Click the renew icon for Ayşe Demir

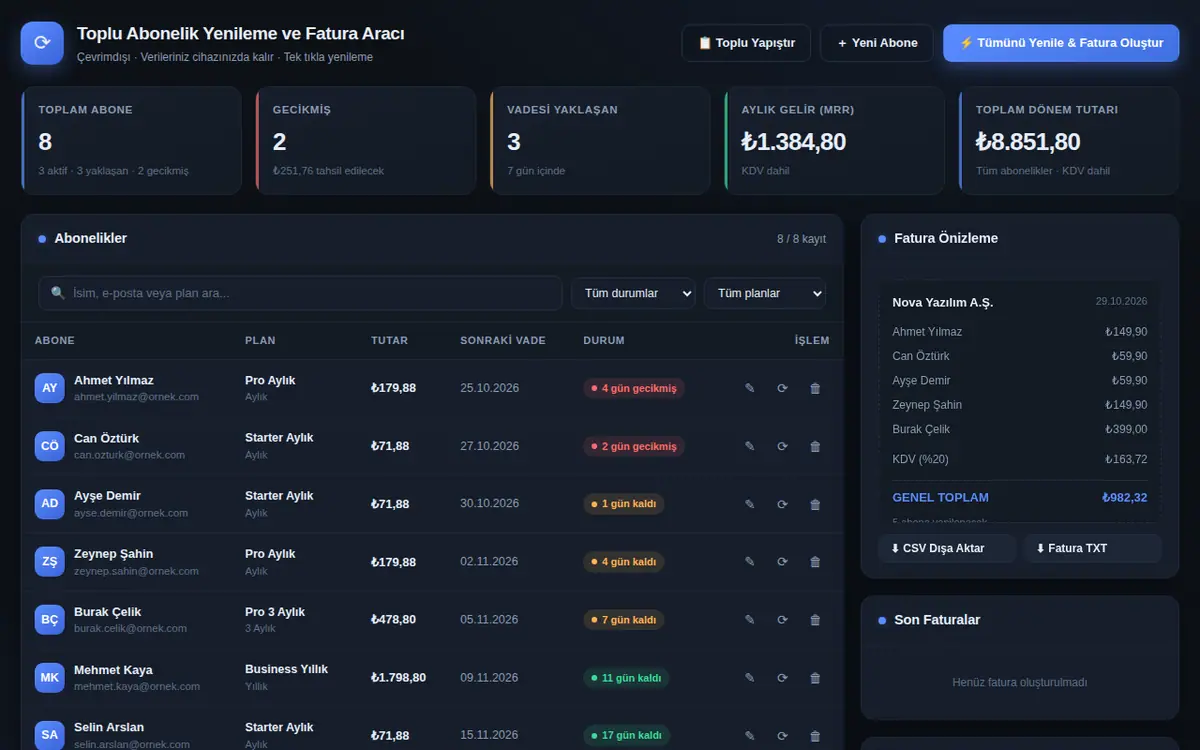pyautogui.click(x=782, y=504)
